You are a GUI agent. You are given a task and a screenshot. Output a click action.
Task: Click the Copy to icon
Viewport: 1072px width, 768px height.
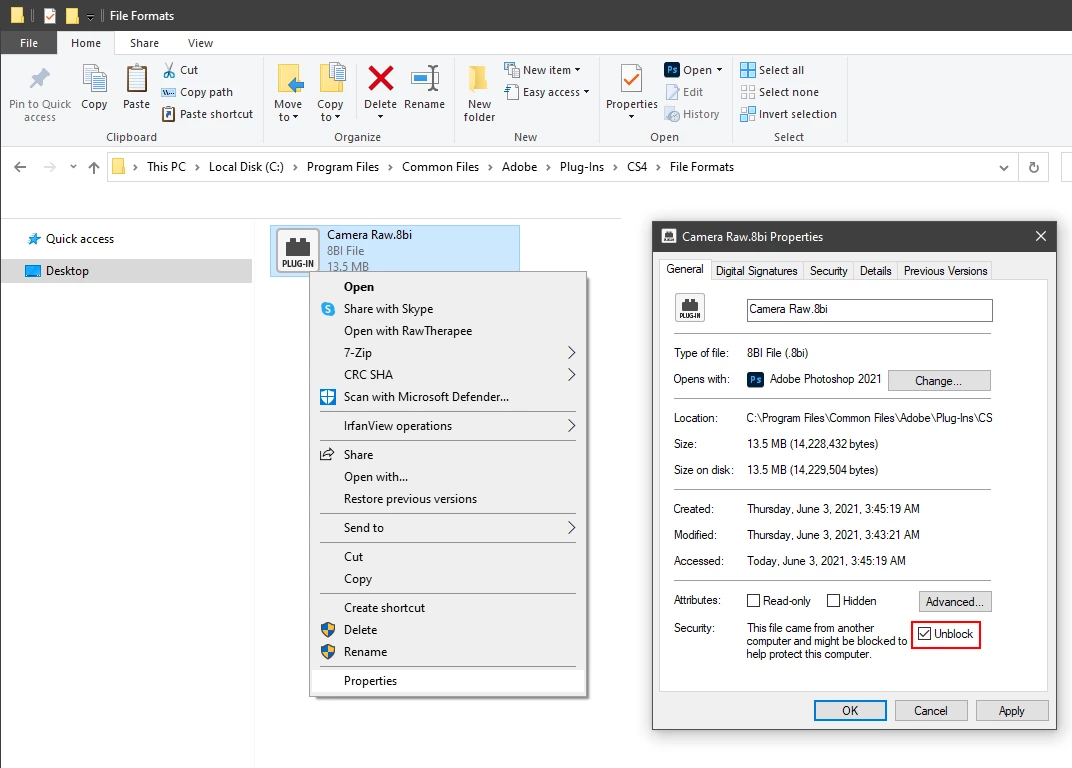coord(332,78)
